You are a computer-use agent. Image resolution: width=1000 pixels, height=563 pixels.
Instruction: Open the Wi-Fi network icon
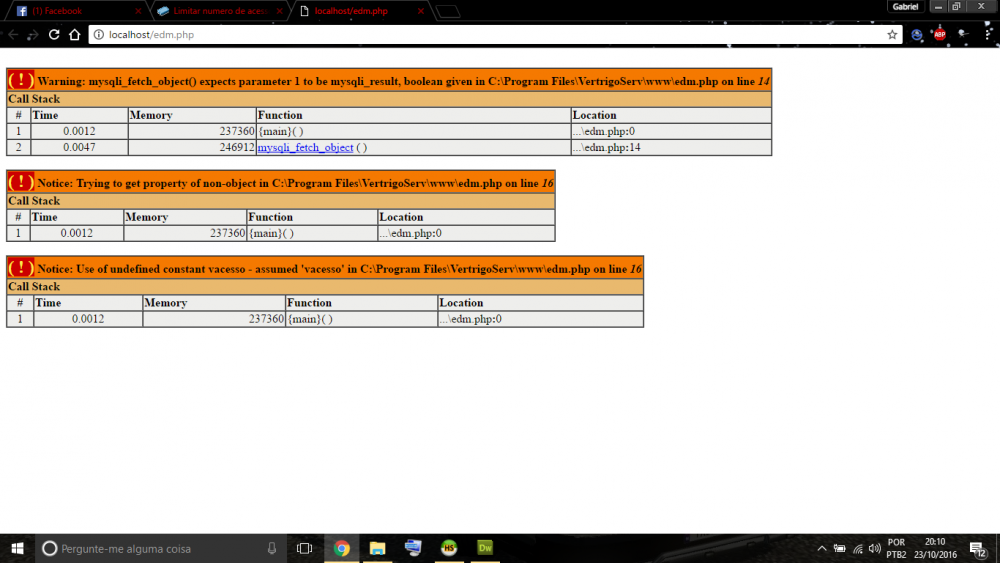pyautogui.click(x=858, y=548)
